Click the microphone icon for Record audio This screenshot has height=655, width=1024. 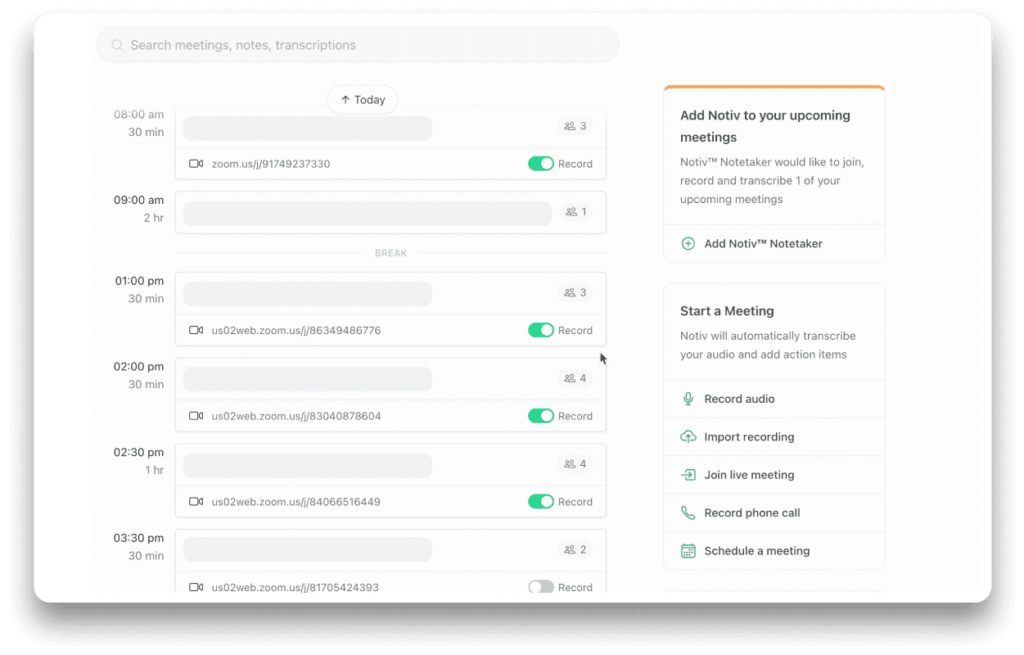(688, 399)
